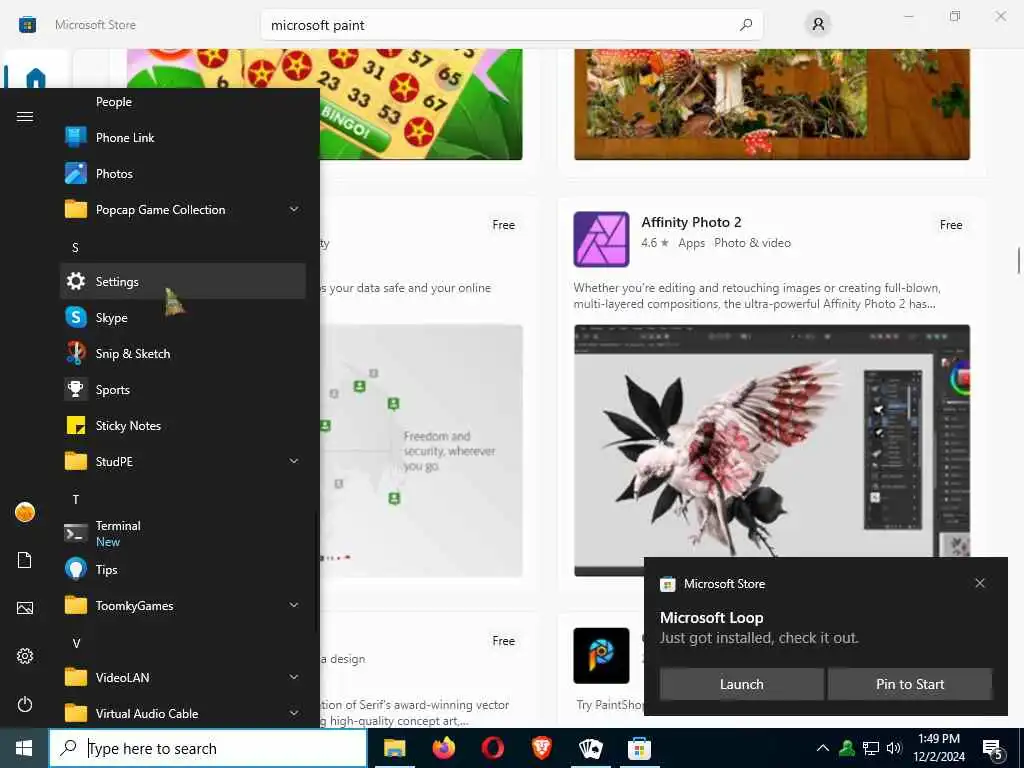
Task: Launch Skype from the Start menu
Action: coord(182,317)
